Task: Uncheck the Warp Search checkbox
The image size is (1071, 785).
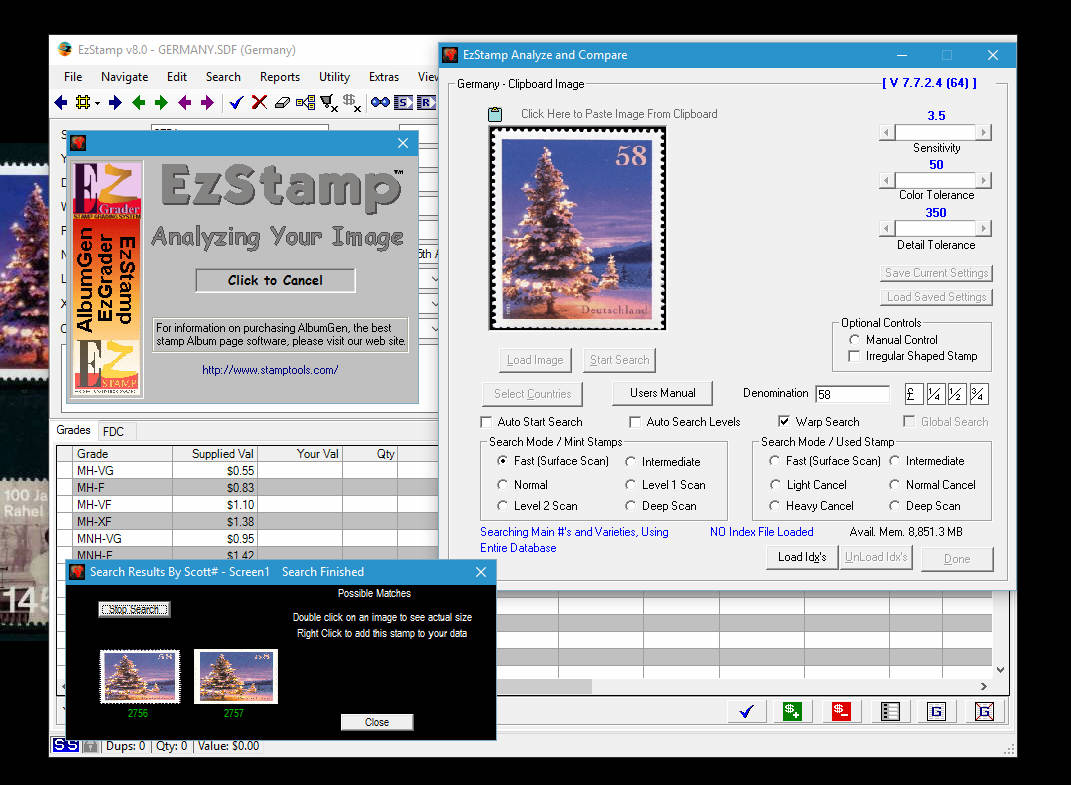Action: [783, 422]
